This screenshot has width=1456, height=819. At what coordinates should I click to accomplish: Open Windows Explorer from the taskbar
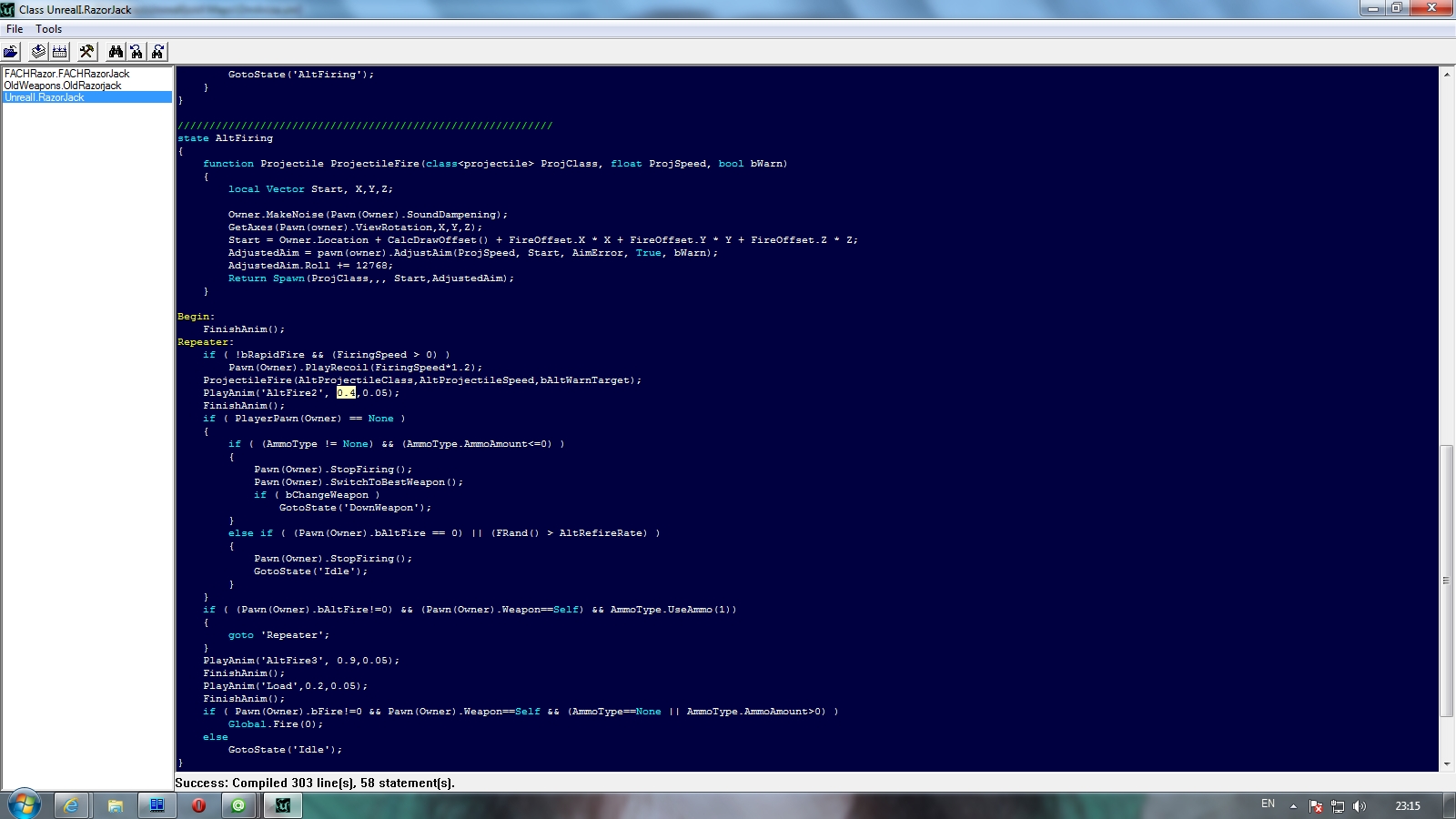115,805
